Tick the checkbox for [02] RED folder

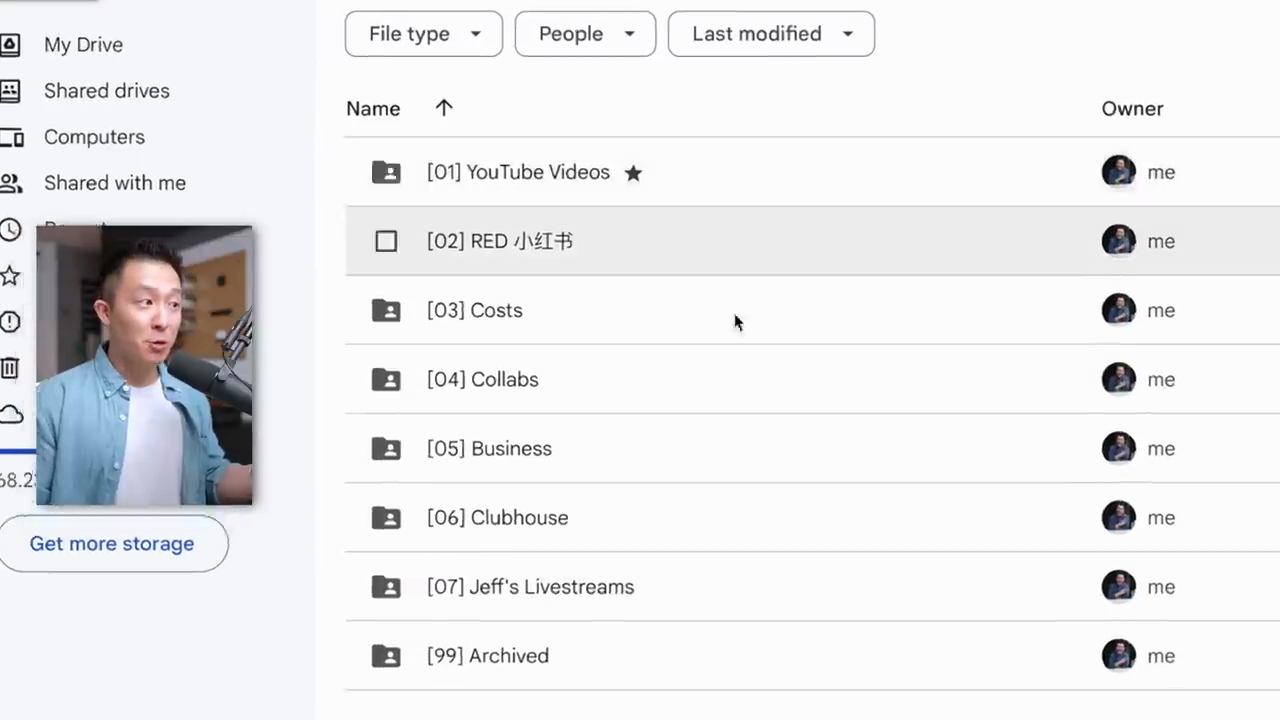(x=386, y=241)
